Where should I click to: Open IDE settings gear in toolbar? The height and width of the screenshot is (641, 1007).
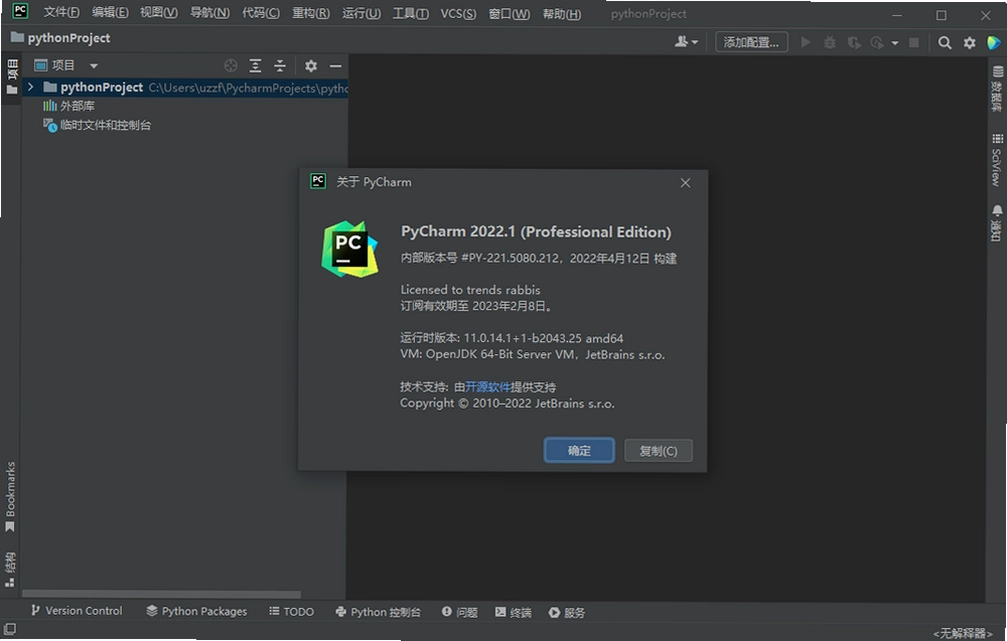tap(969, 42)
